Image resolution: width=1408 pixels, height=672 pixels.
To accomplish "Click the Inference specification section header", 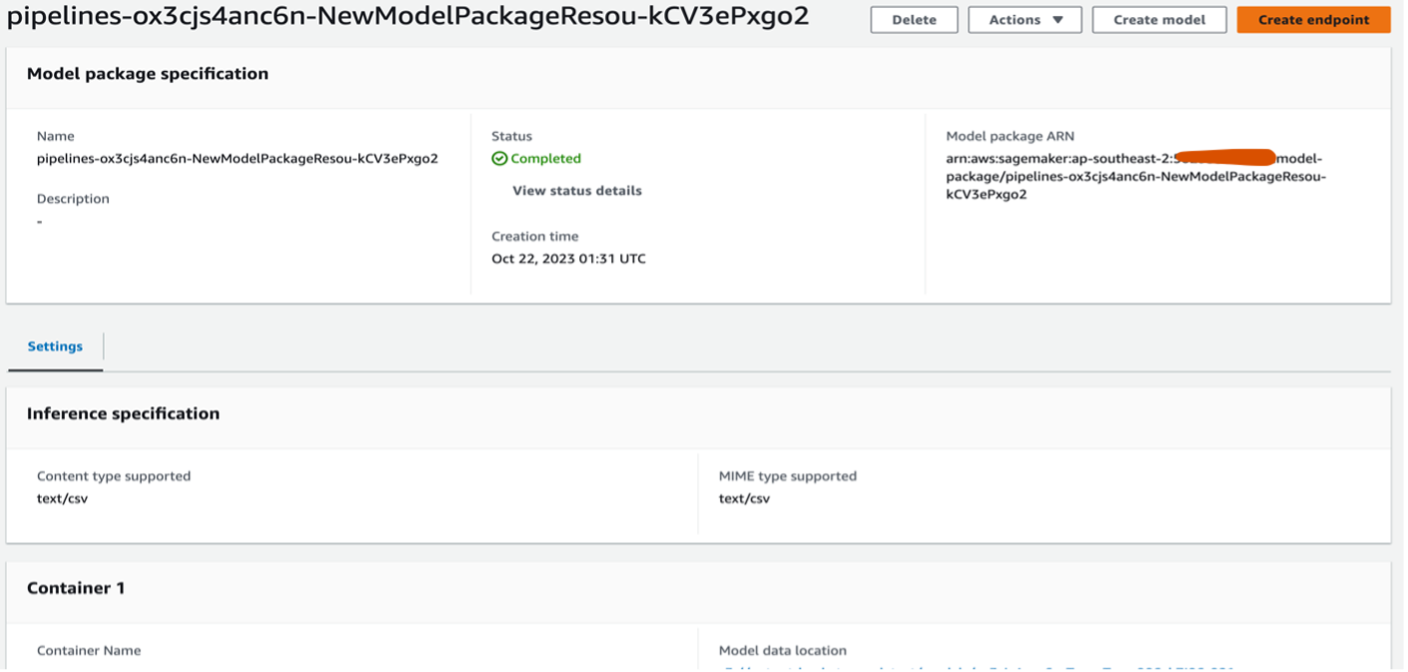I will 123,414.
